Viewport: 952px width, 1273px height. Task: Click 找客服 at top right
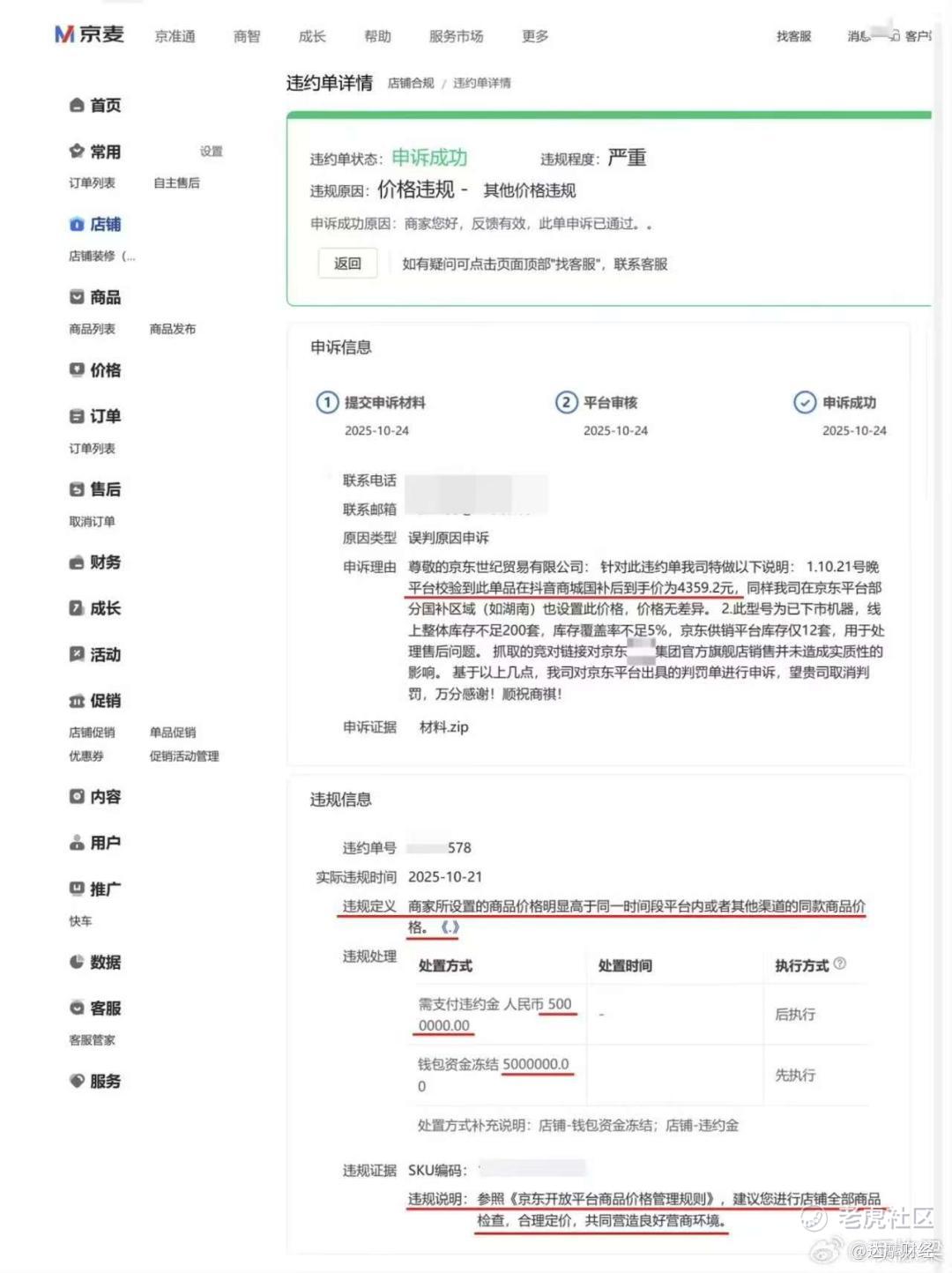coord(793,36)
